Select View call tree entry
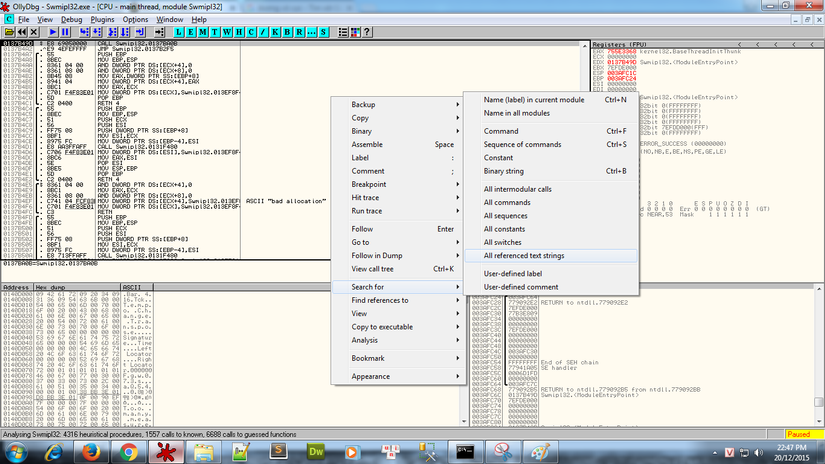The width and height of the screenshot is (825, 464). (x=398, y=269)
